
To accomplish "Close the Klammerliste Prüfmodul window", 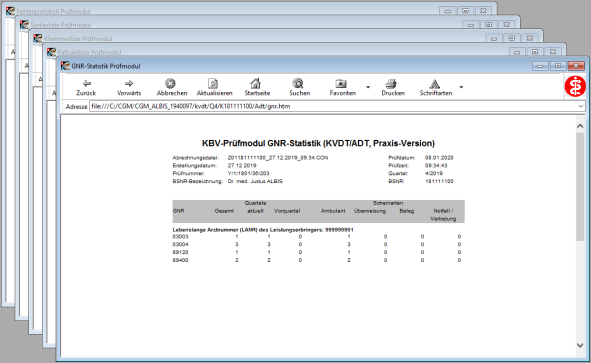I will [x=530, y=38].
